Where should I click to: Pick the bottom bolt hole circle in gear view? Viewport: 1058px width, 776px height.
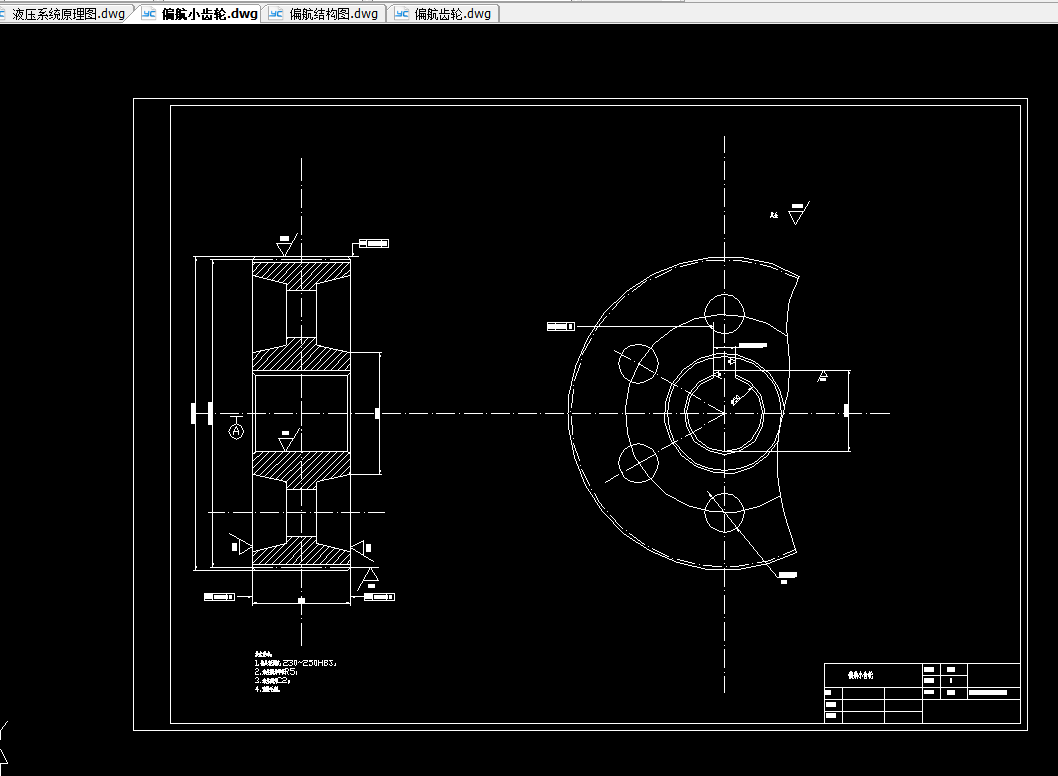(x=724, y=512)
